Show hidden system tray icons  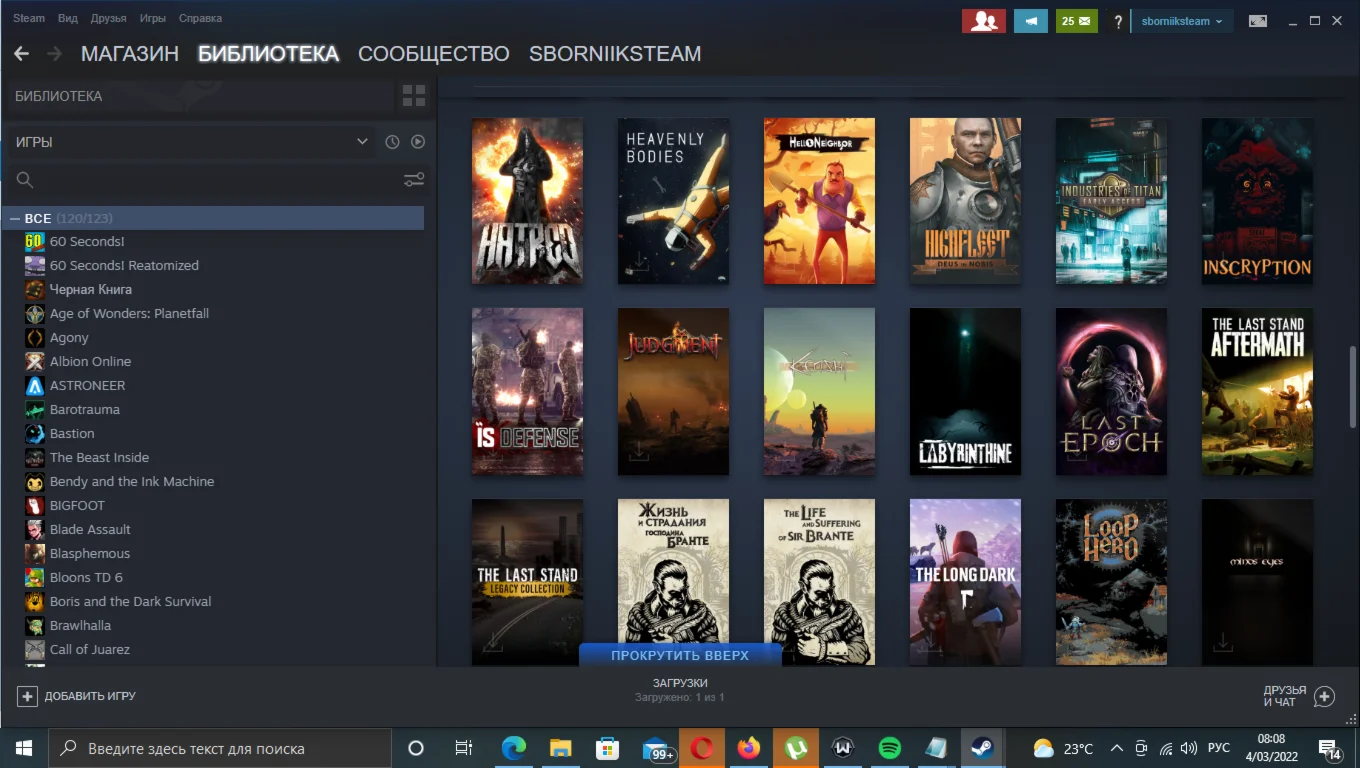click(x=1116, y=748)
